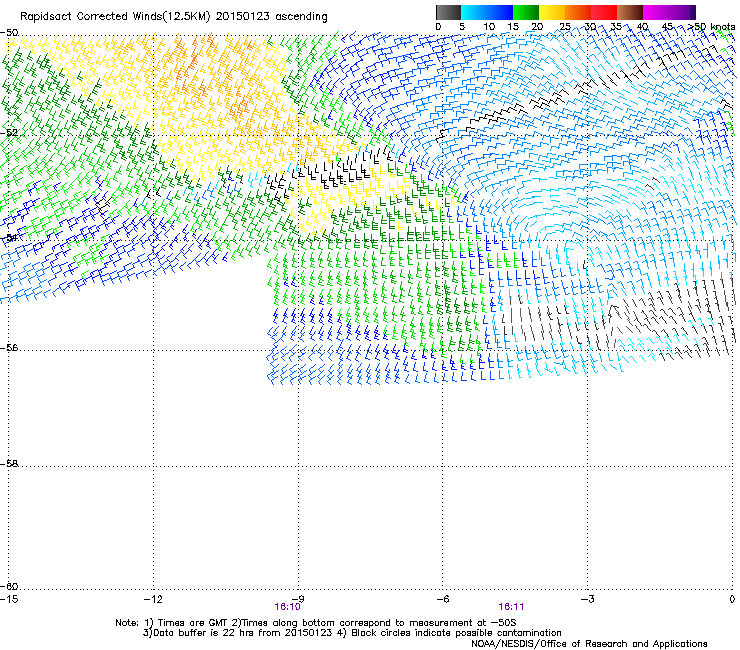Click the brown 35-40 knots legend color

click(630, 12)
